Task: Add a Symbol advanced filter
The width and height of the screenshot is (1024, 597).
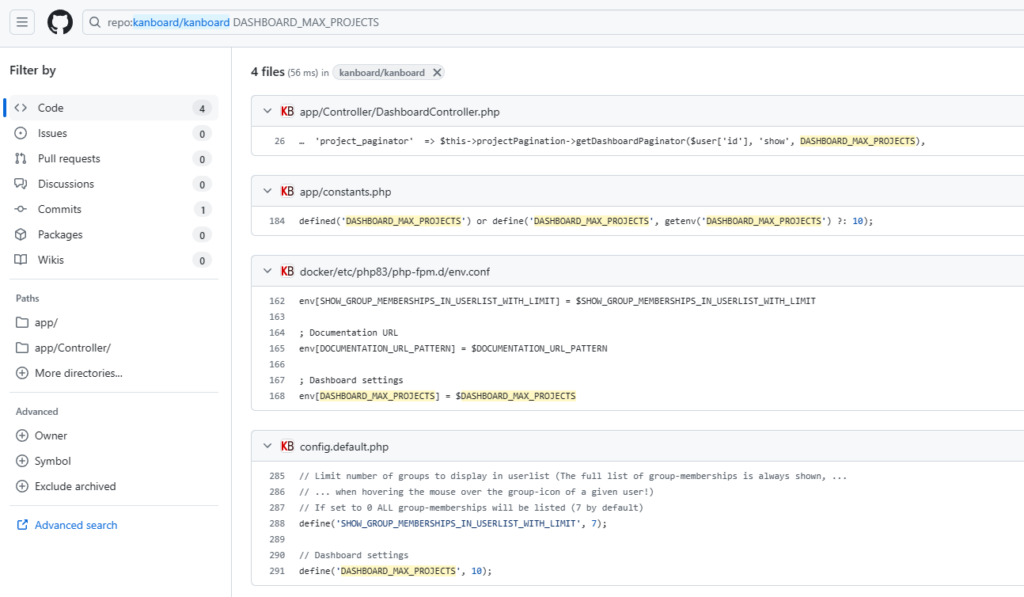Action: coord(53,461)
